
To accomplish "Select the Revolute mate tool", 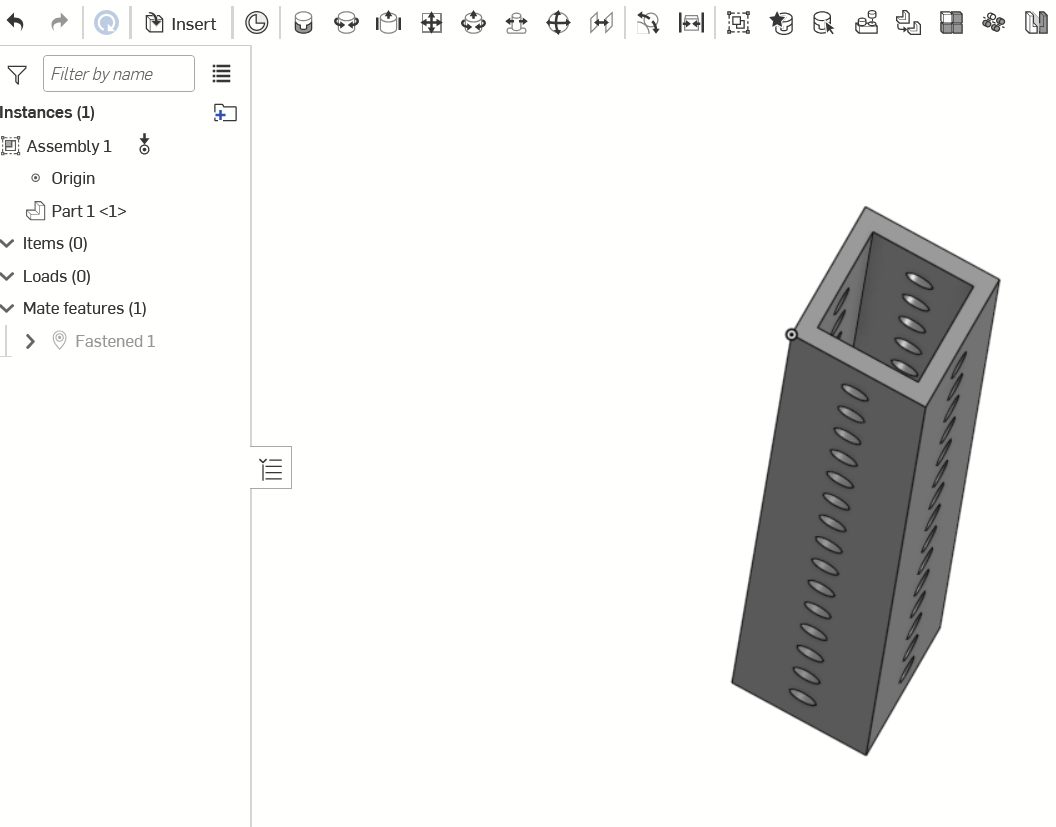I will point(346,23).
